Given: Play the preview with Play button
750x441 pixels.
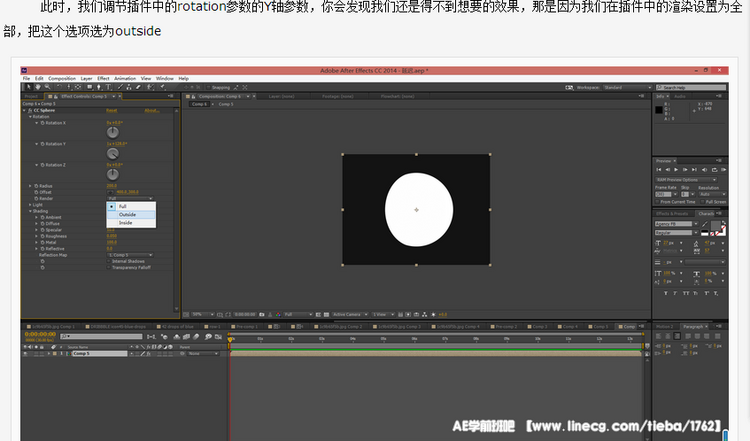Looking at the screenshot, I should tap(676, 170).
